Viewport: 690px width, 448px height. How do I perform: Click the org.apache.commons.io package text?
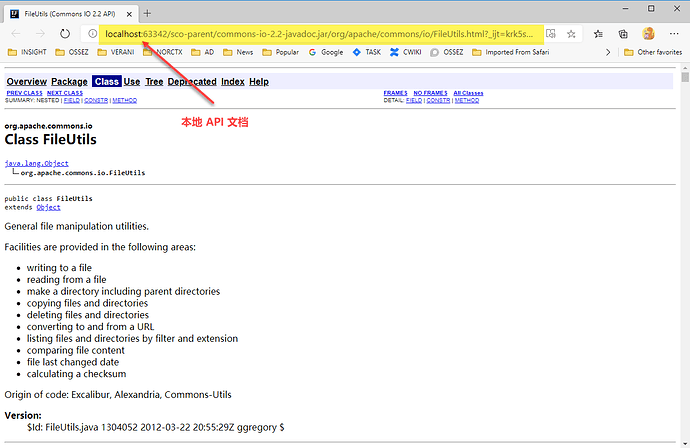click(48, 126)
